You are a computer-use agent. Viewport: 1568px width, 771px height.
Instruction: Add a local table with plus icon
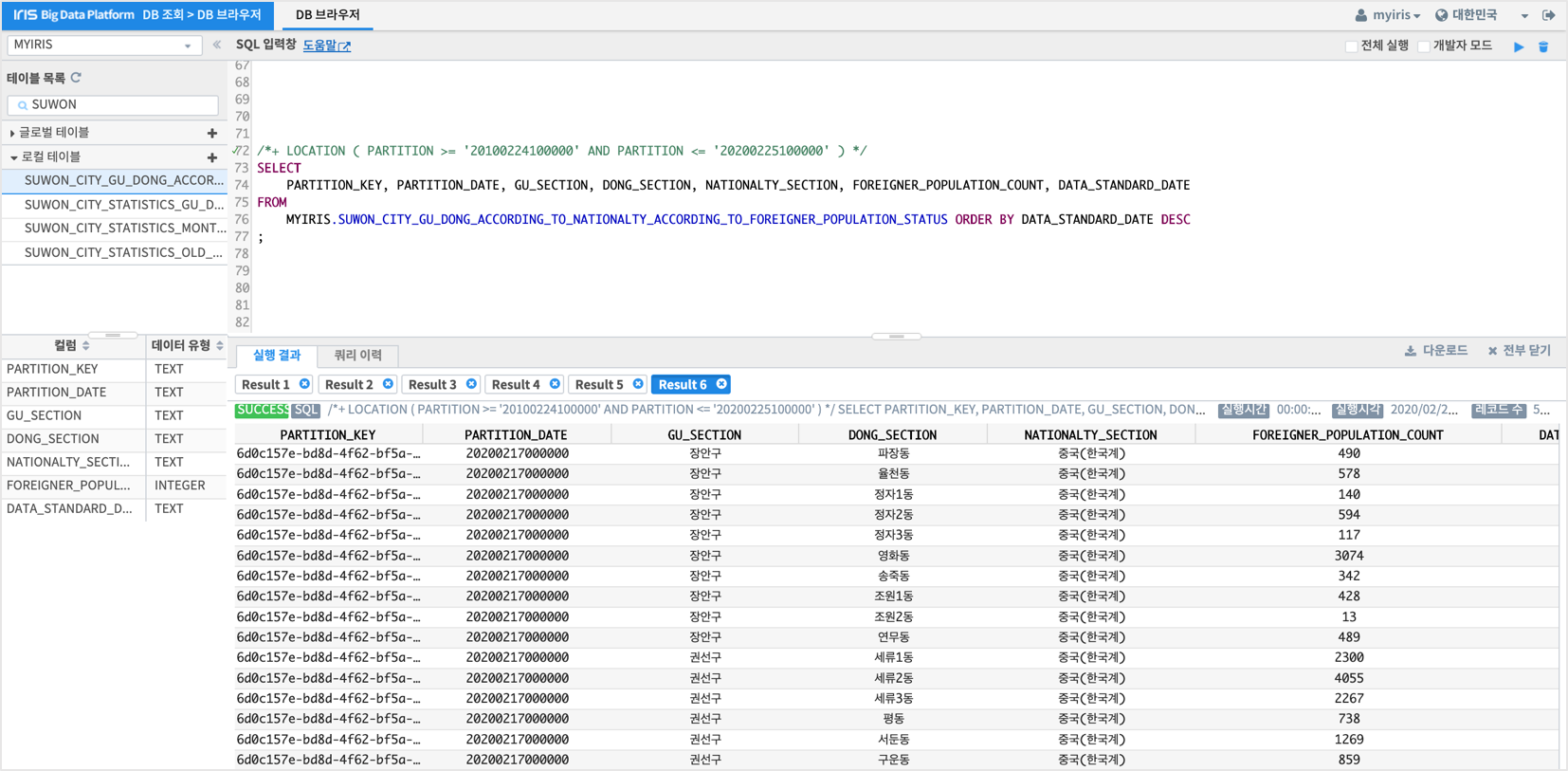tap(212, 156)
